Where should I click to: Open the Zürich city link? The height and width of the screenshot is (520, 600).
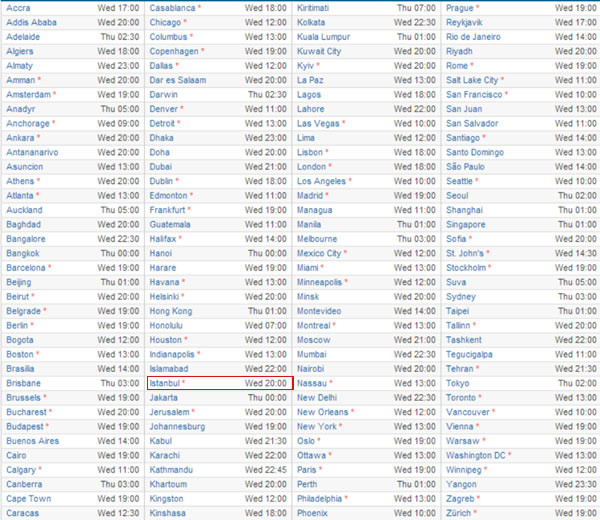(459, 513)
